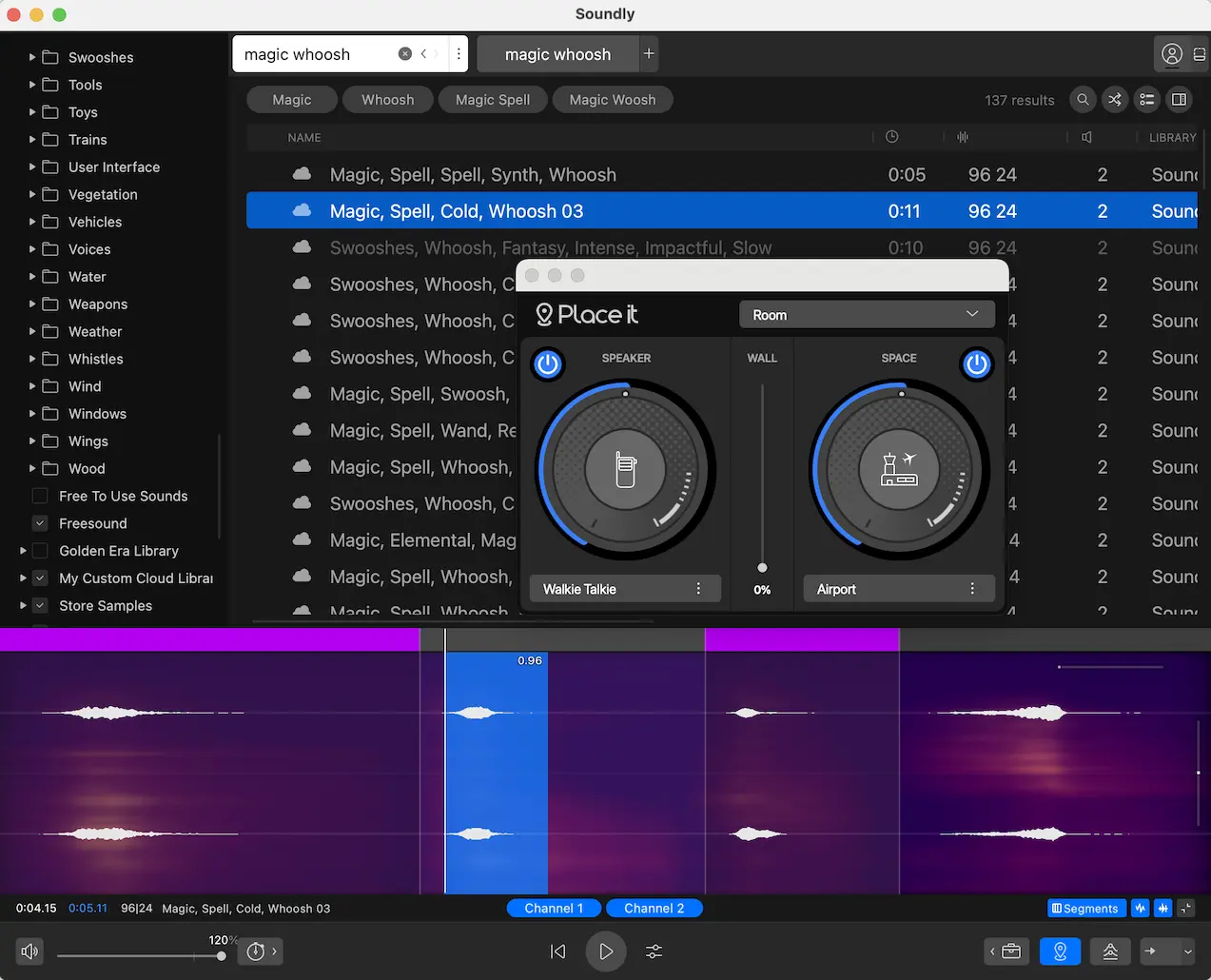Adjust the playback volume slider handle

click(221, 956)
